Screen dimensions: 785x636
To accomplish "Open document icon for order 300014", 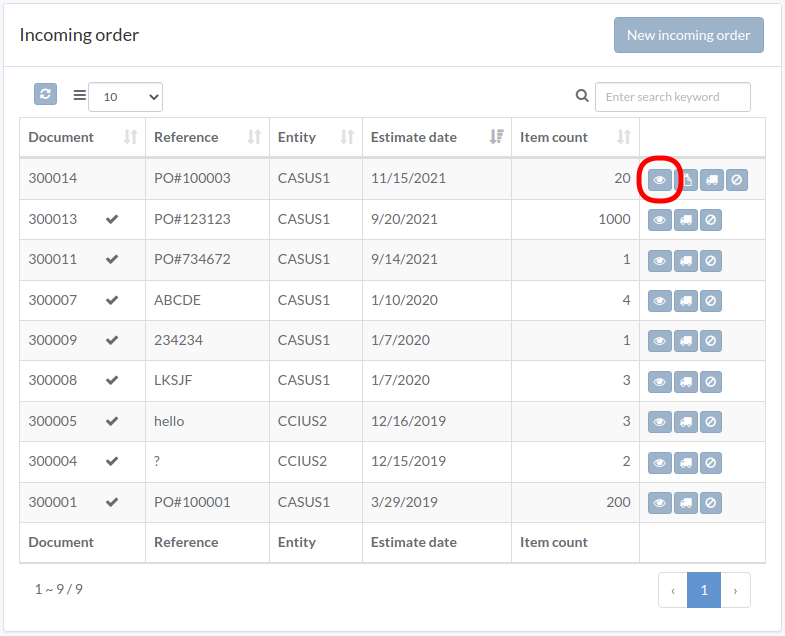I will [x=687, y=179].
